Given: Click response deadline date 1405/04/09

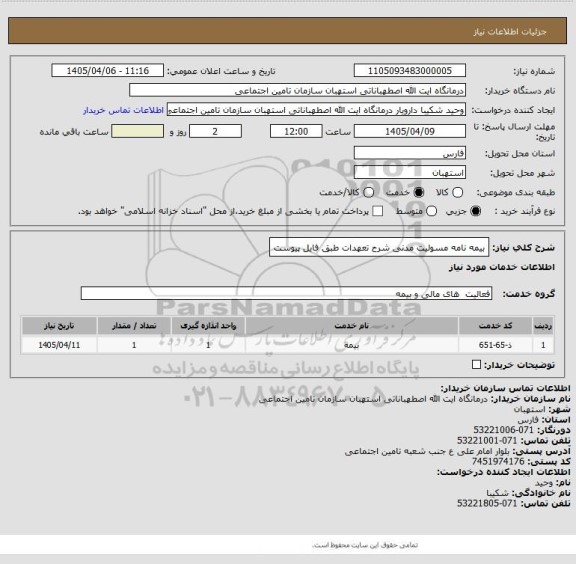Looking at the screenshot, I should [410, 131].
